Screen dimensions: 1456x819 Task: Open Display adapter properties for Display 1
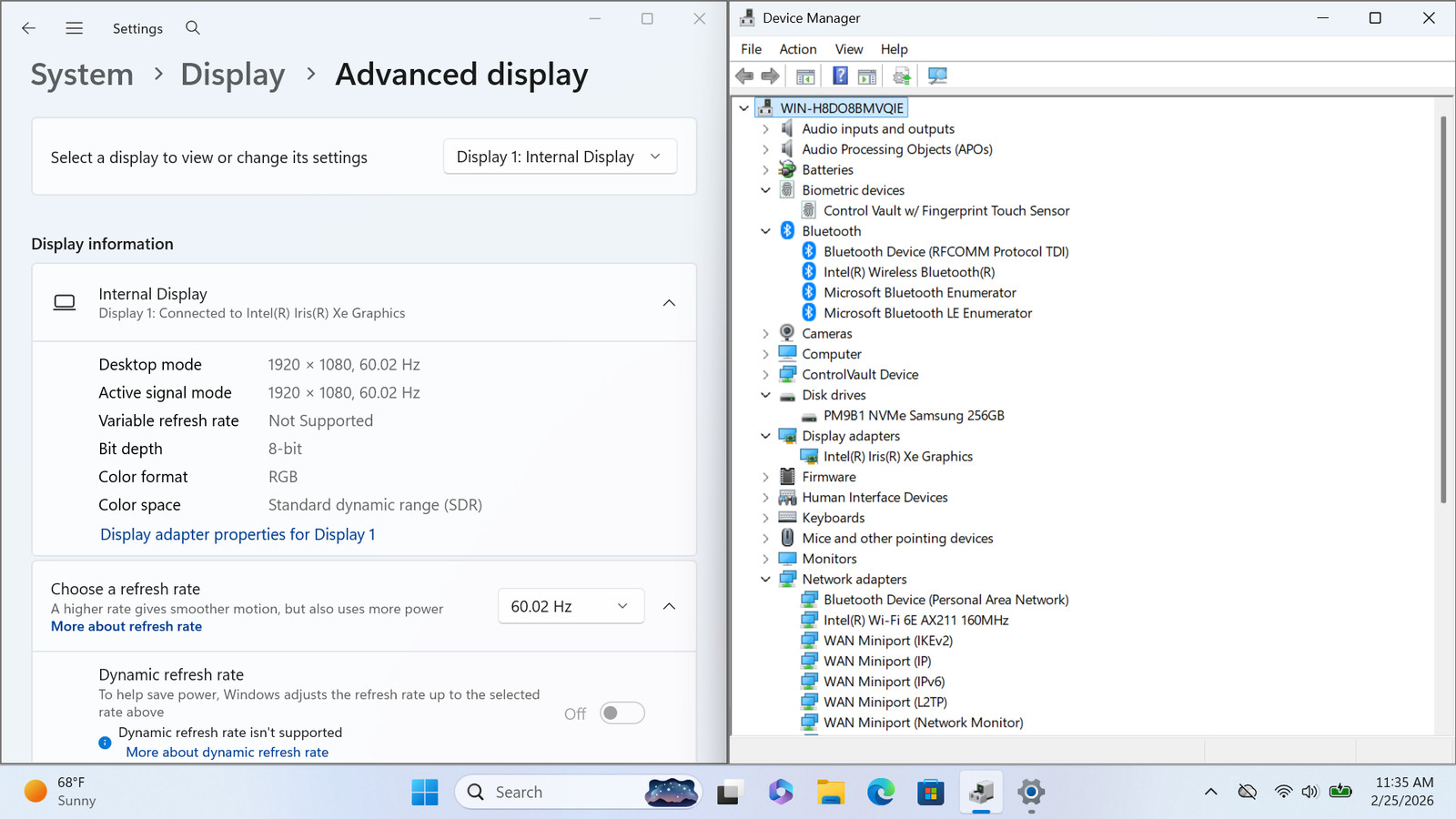coord(238,535)
